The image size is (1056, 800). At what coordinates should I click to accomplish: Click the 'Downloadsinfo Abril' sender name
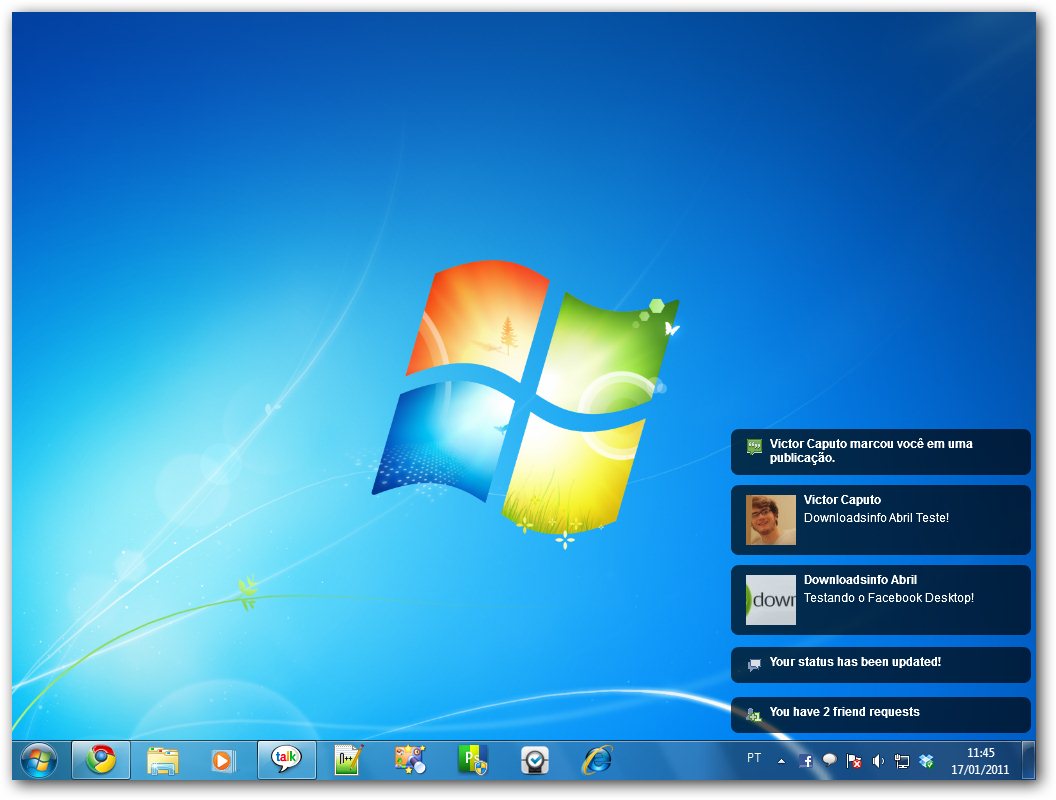(860, 580)
